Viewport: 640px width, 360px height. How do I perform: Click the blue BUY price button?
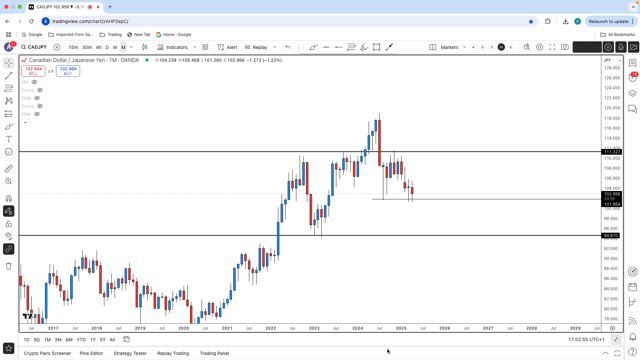(x=68, y=71)
